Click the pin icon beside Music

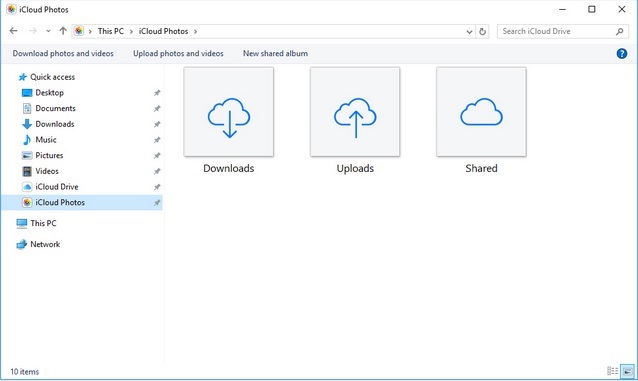pos(157,140)
